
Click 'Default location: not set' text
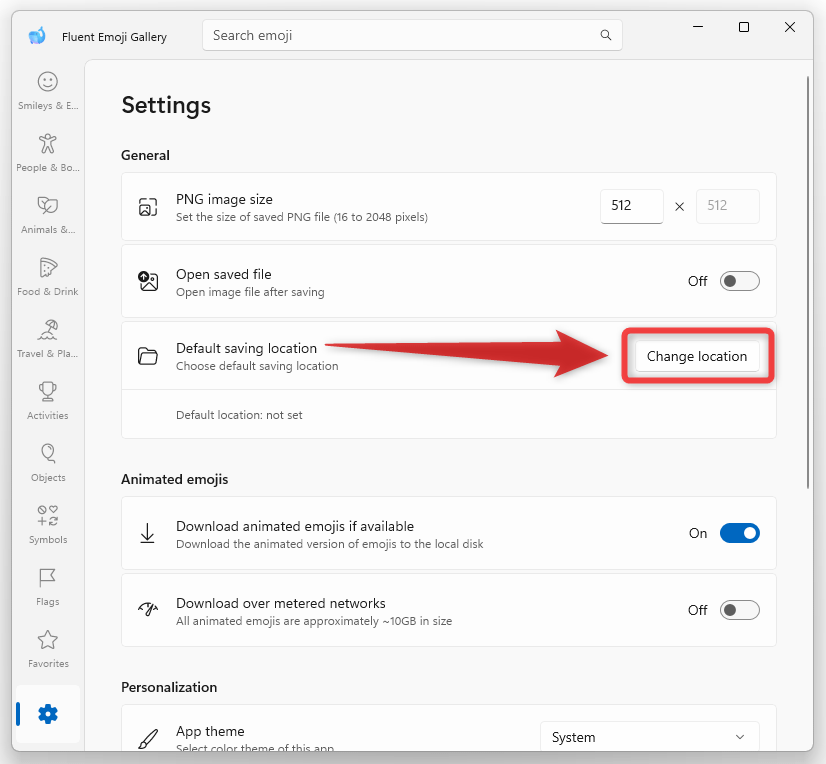pyautogui.click(x=239, y=415)
